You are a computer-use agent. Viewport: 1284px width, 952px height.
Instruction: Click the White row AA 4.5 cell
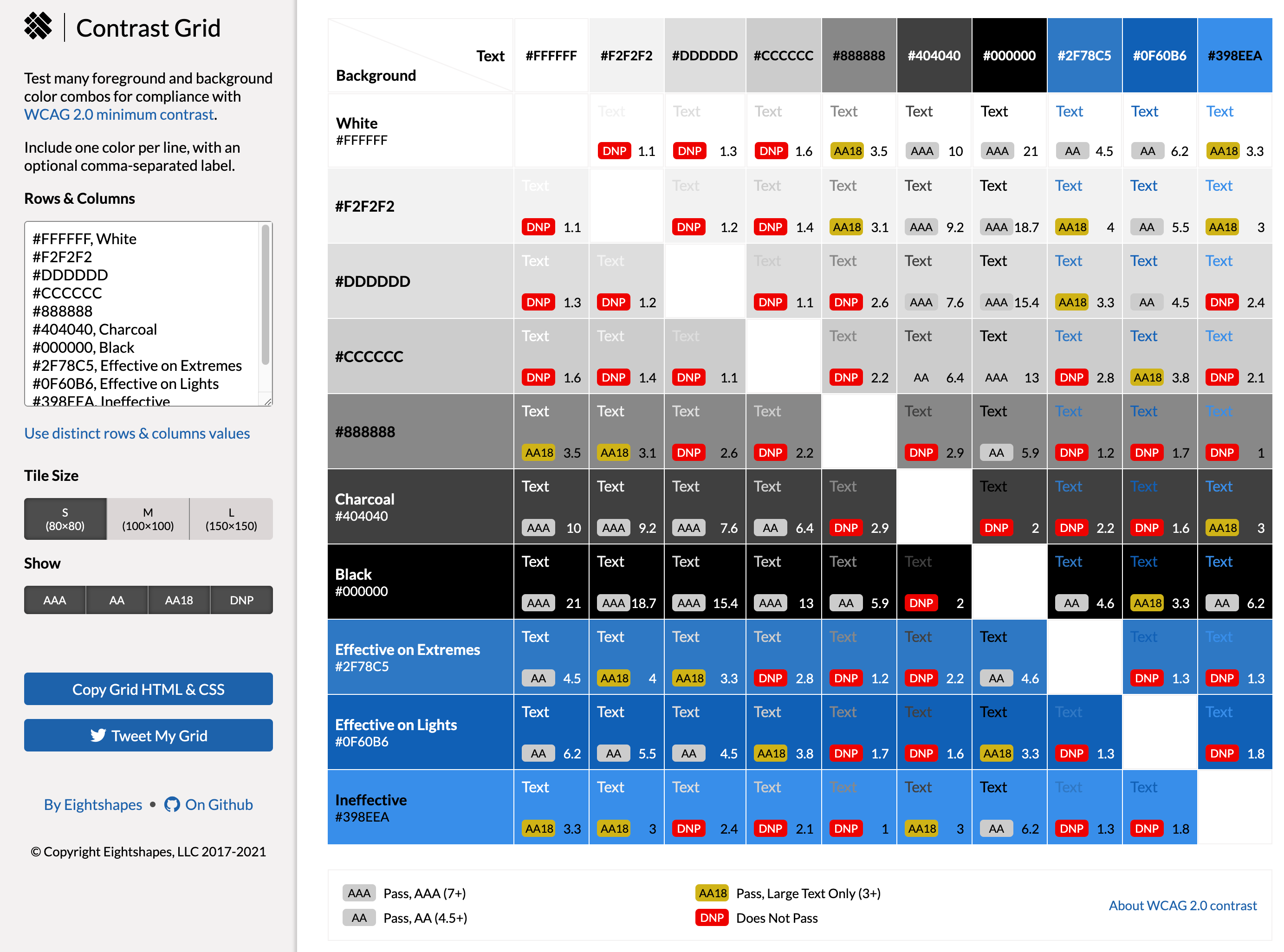[1084, 131]
